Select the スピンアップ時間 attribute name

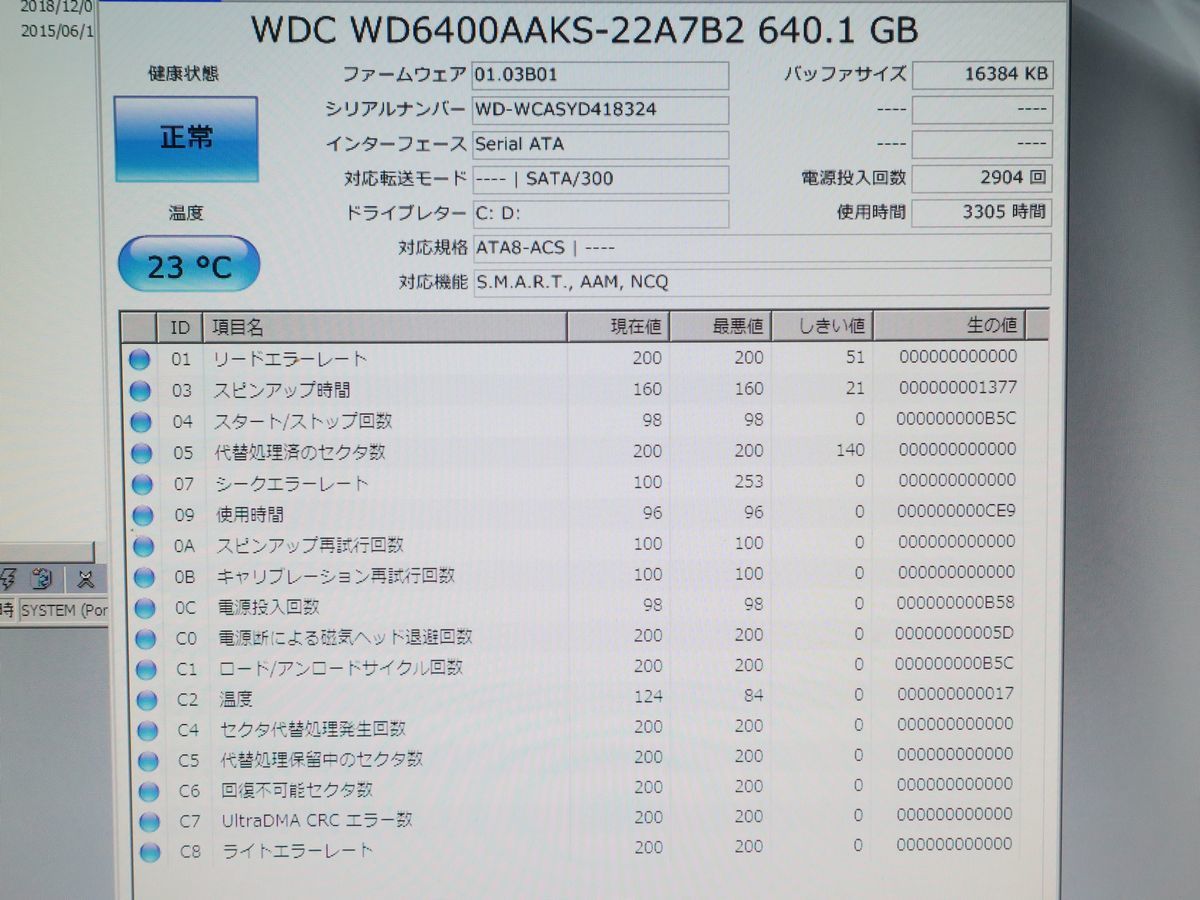pyautogui.click(x=282, y=390)
